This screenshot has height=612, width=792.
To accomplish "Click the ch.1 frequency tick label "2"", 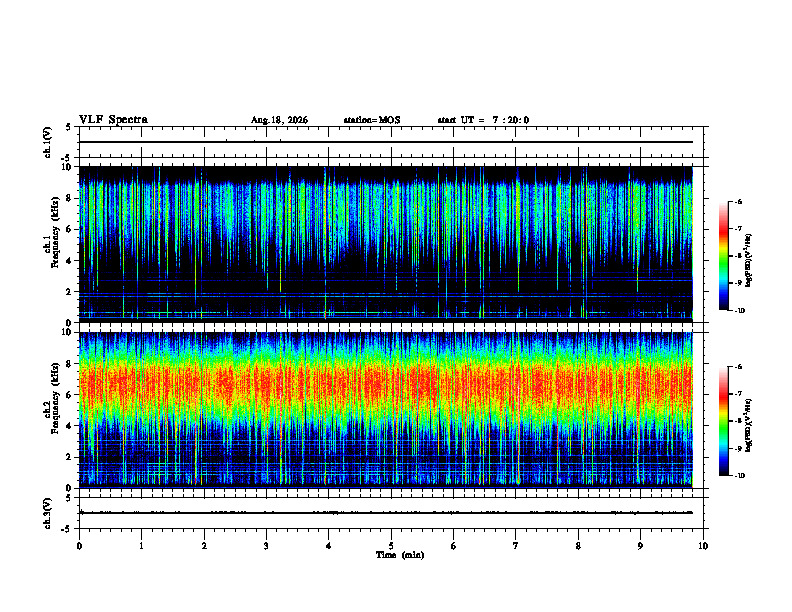I will 69,292.
